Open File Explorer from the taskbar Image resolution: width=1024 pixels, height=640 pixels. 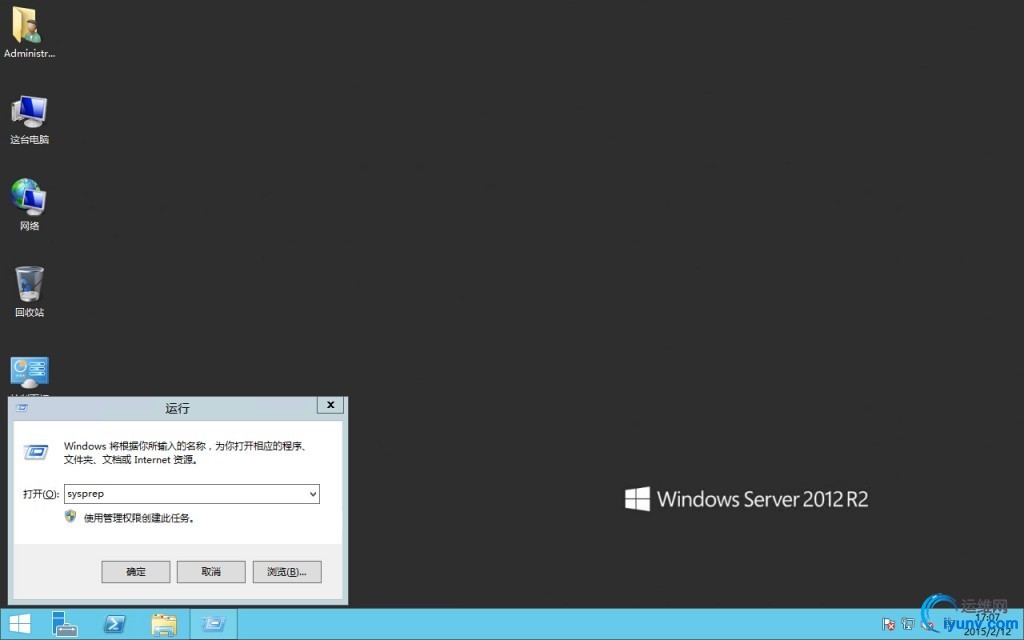[164, 624]
